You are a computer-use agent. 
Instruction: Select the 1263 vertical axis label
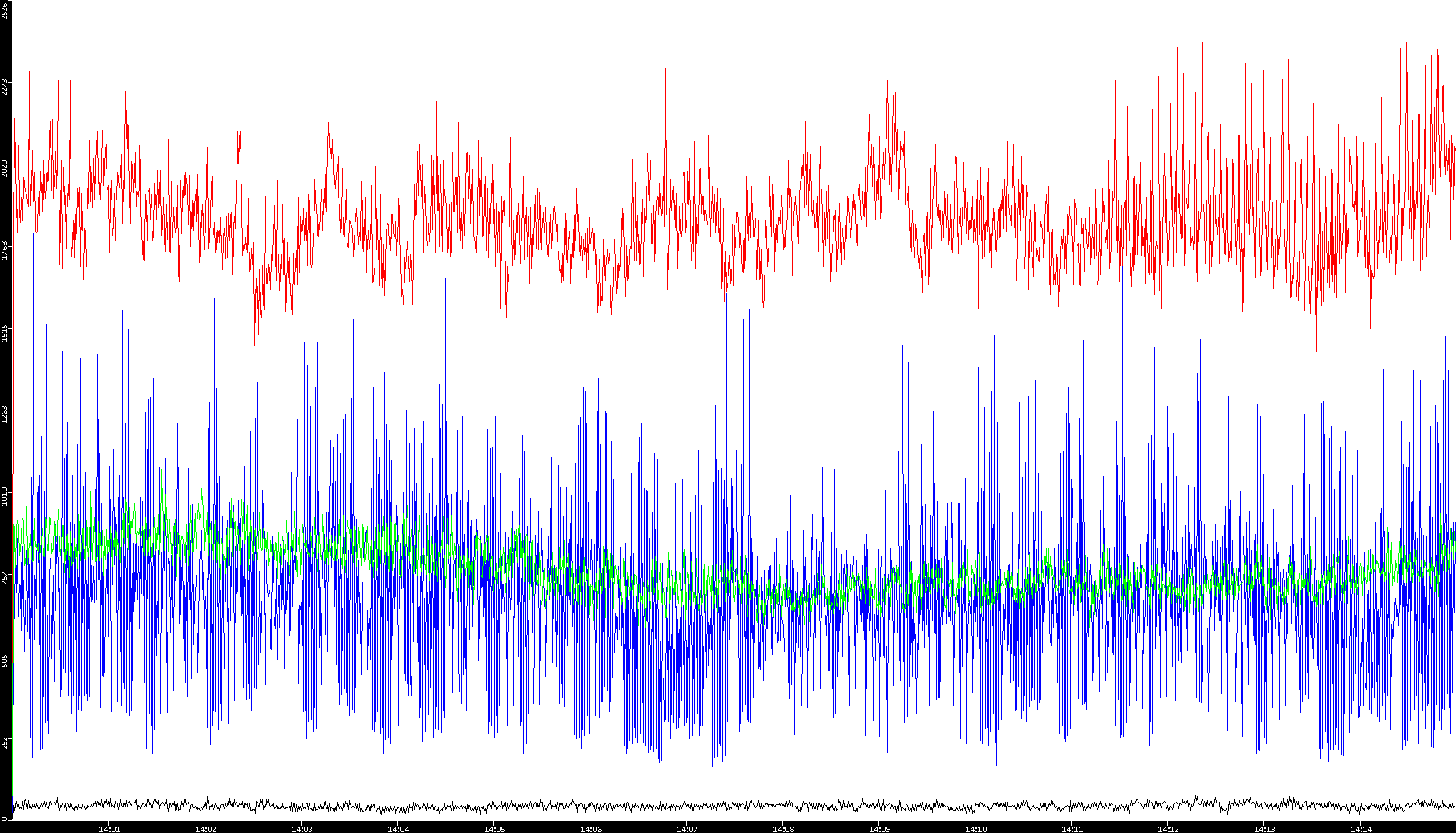click(x=5, y=414)
